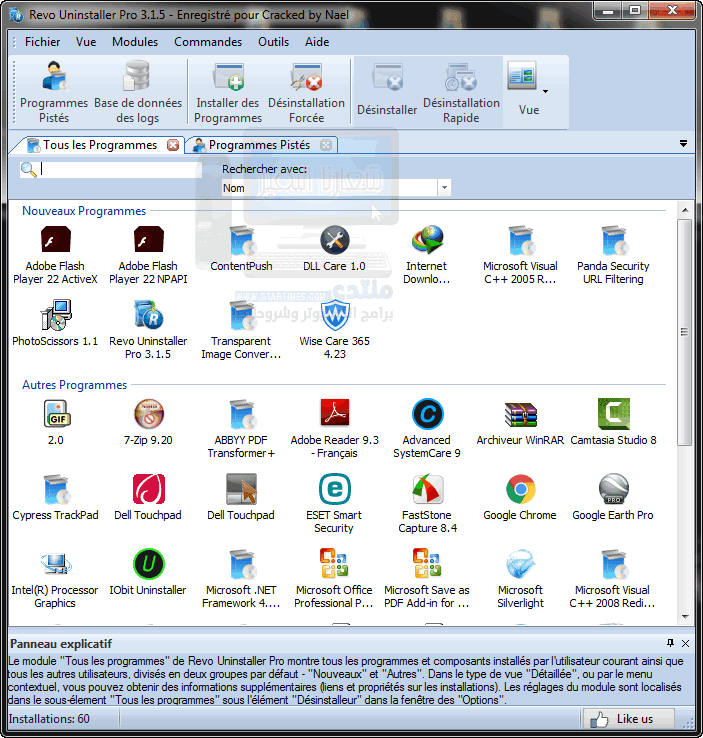Select Archiveur WinRAR icon
Image resolution: width=703 pixels, height=738 pixels.
pos(520,423)
